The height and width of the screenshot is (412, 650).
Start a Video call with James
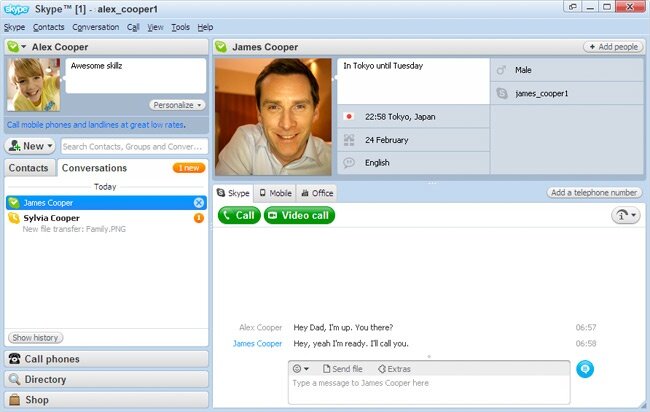pos(299,215)
